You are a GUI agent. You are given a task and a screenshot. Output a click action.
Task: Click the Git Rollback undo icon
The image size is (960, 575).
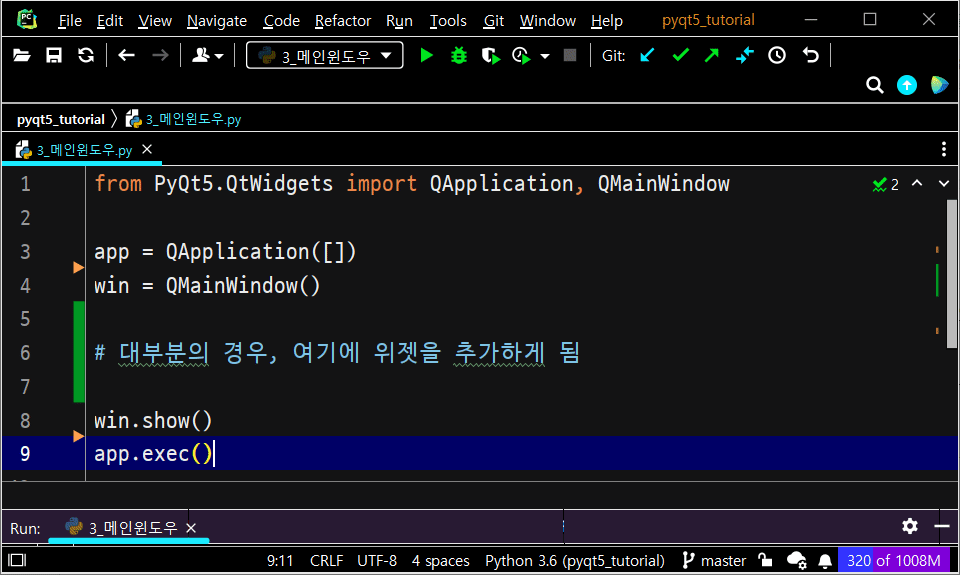(811, 56)
